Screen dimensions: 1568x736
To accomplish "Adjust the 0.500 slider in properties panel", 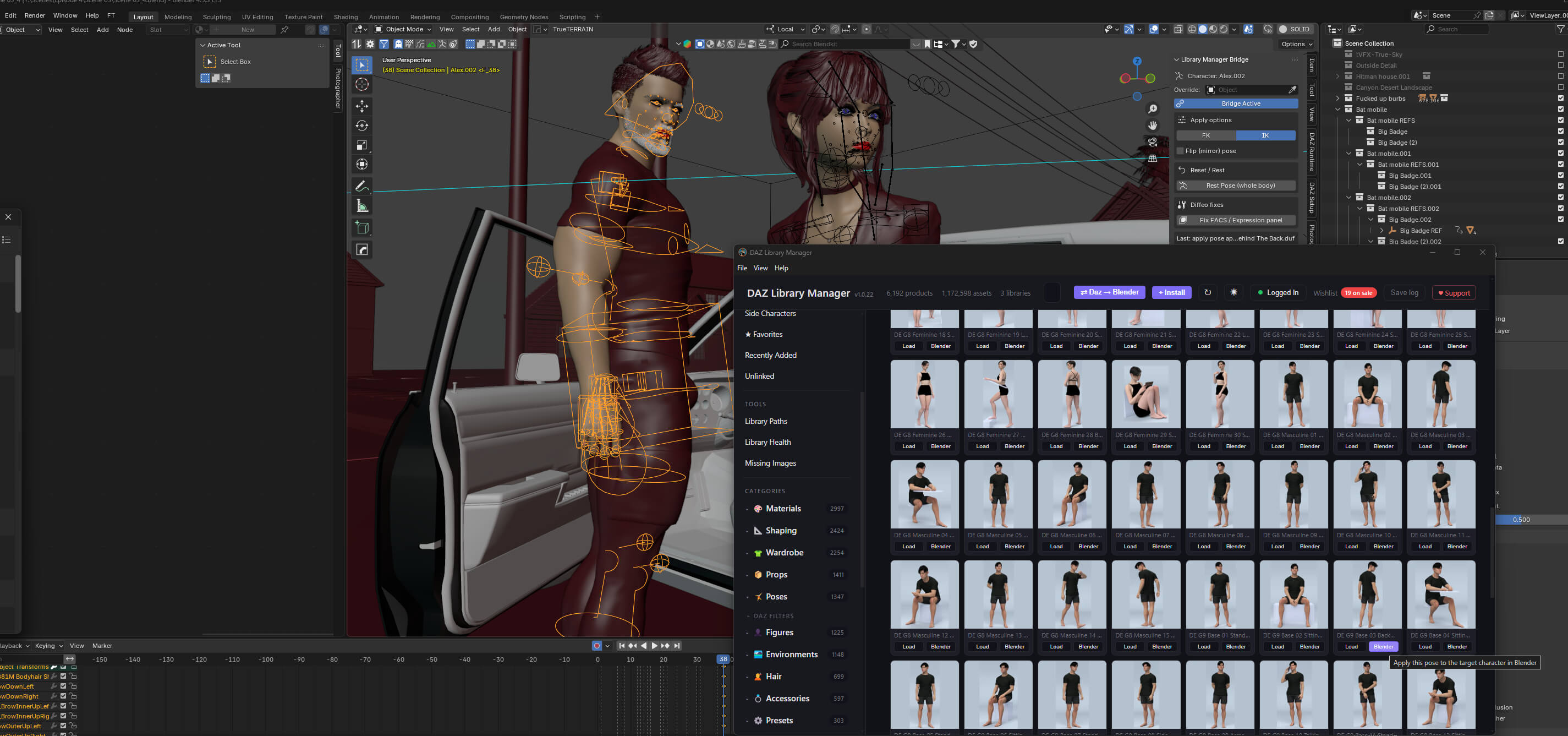I will coord(1532,520).
